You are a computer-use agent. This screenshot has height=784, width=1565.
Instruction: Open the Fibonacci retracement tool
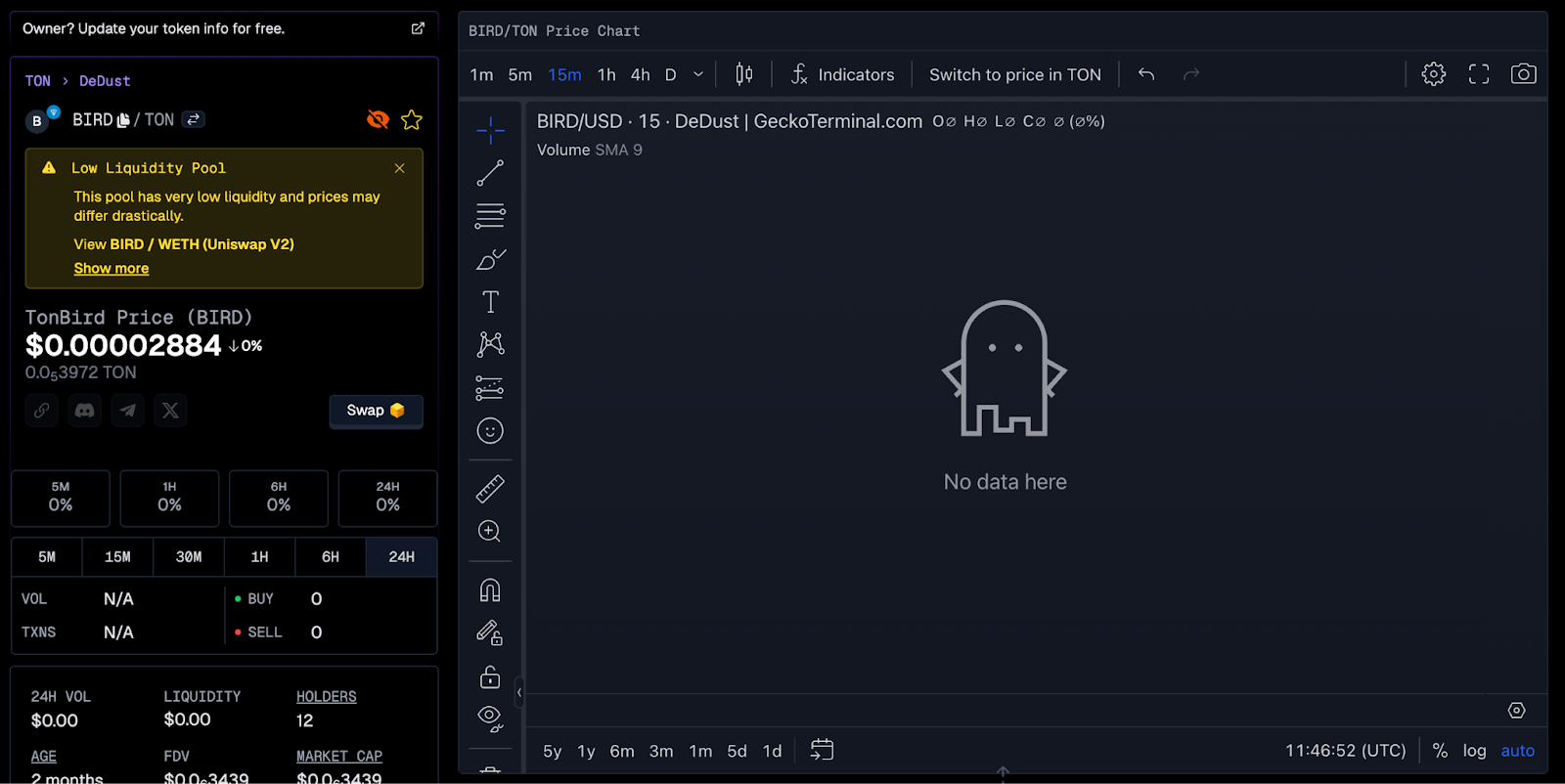click(490, 216)
